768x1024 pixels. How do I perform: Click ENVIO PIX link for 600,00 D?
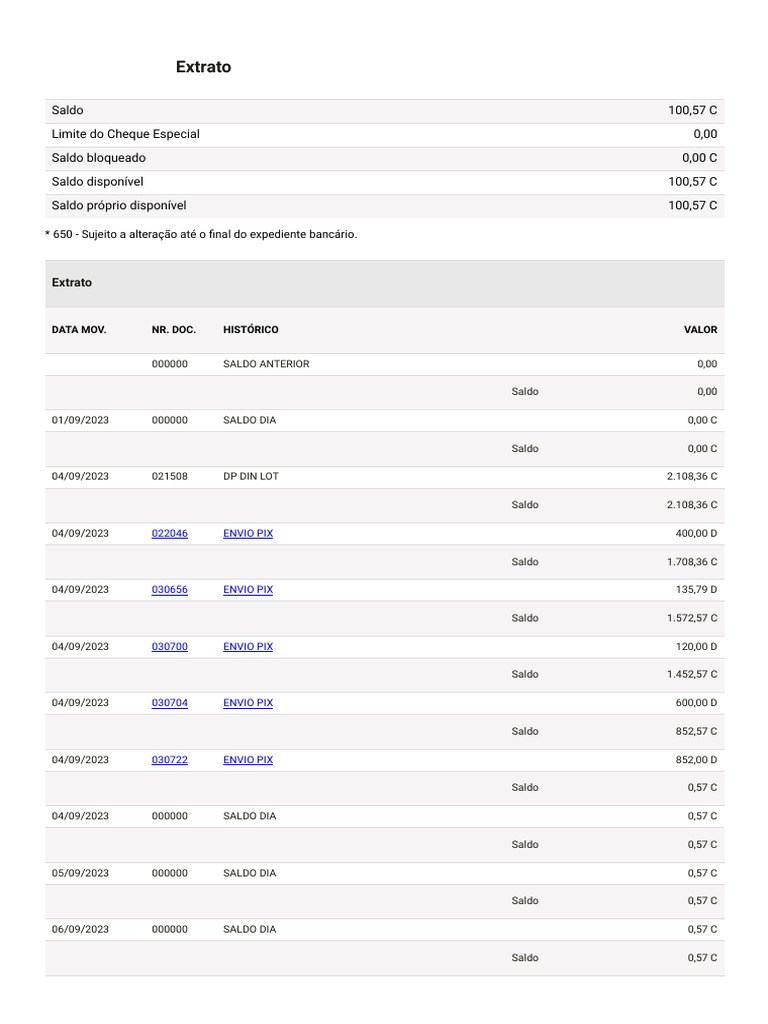[248, 703]
